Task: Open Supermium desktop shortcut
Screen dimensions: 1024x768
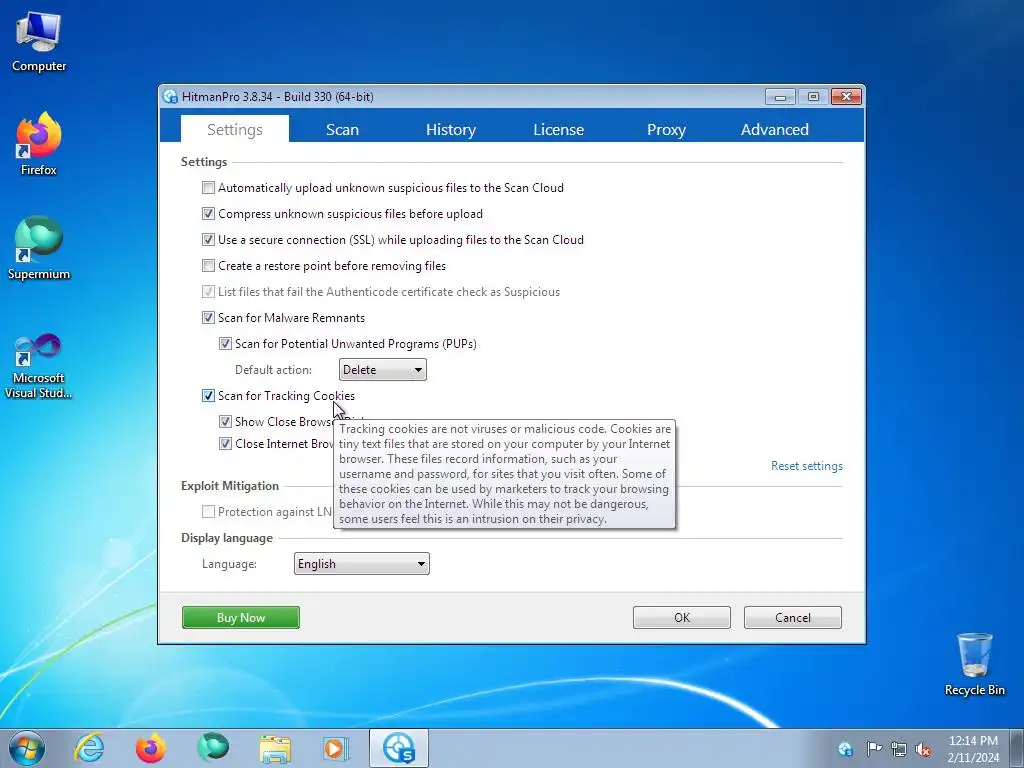Action: pyautogui.click(x=39, y=248)
